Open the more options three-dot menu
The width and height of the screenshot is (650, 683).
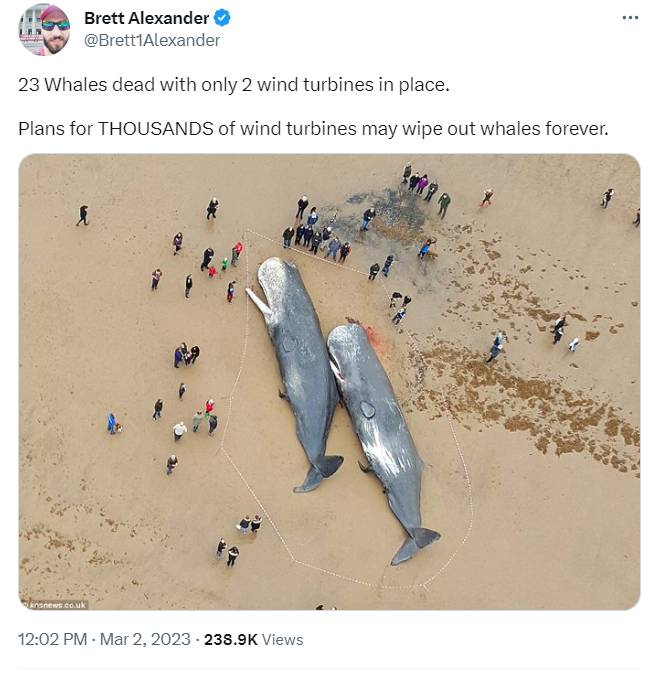pos(630,18)
